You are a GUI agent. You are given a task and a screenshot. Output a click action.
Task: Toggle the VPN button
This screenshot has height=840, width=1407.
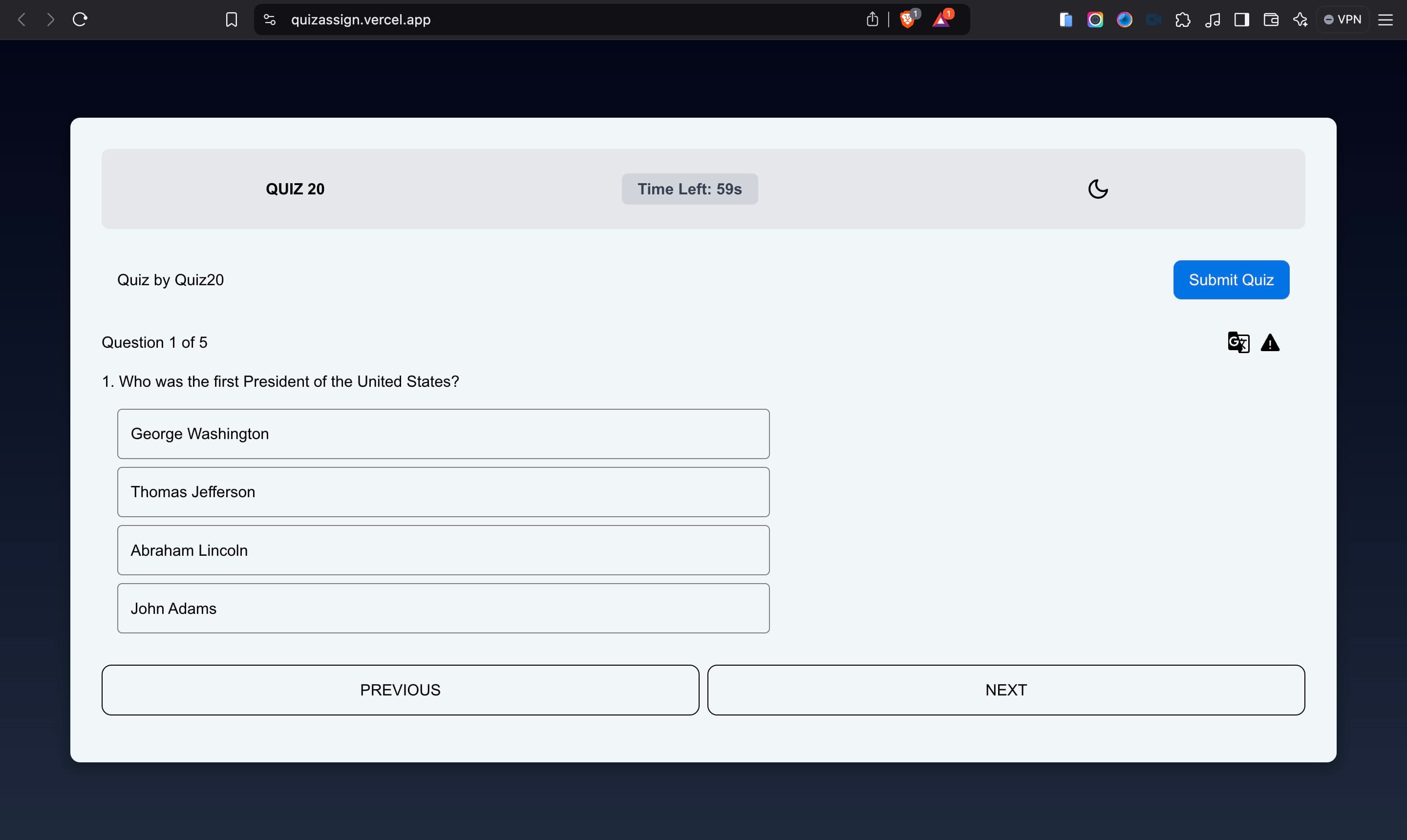(x=1343, y=20)
